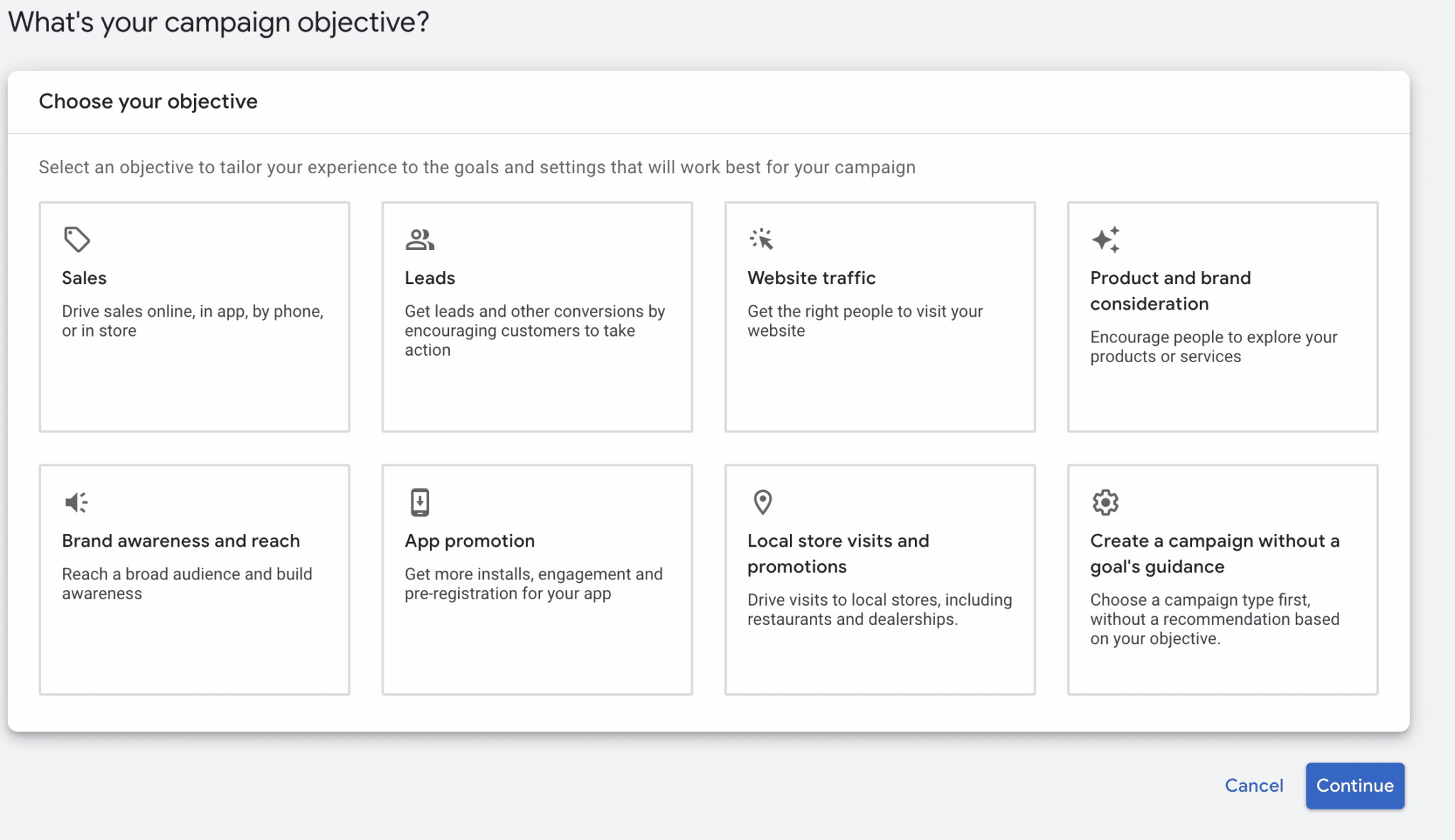The image size is (1455, 840).
Task: Click 'Reach a broad audience' description
Action: (187, 583)
